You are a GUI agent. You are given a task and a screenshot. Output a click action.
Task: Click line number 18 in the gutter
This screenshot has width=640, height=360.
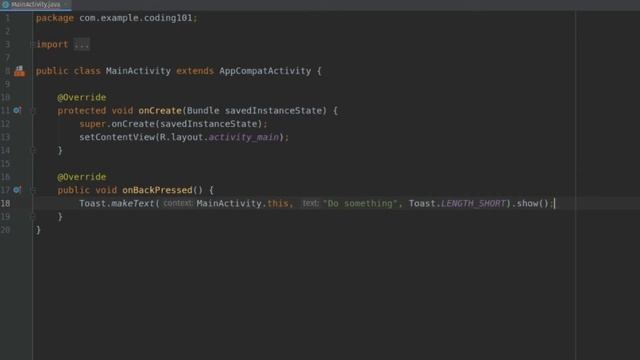coord(5,203)
